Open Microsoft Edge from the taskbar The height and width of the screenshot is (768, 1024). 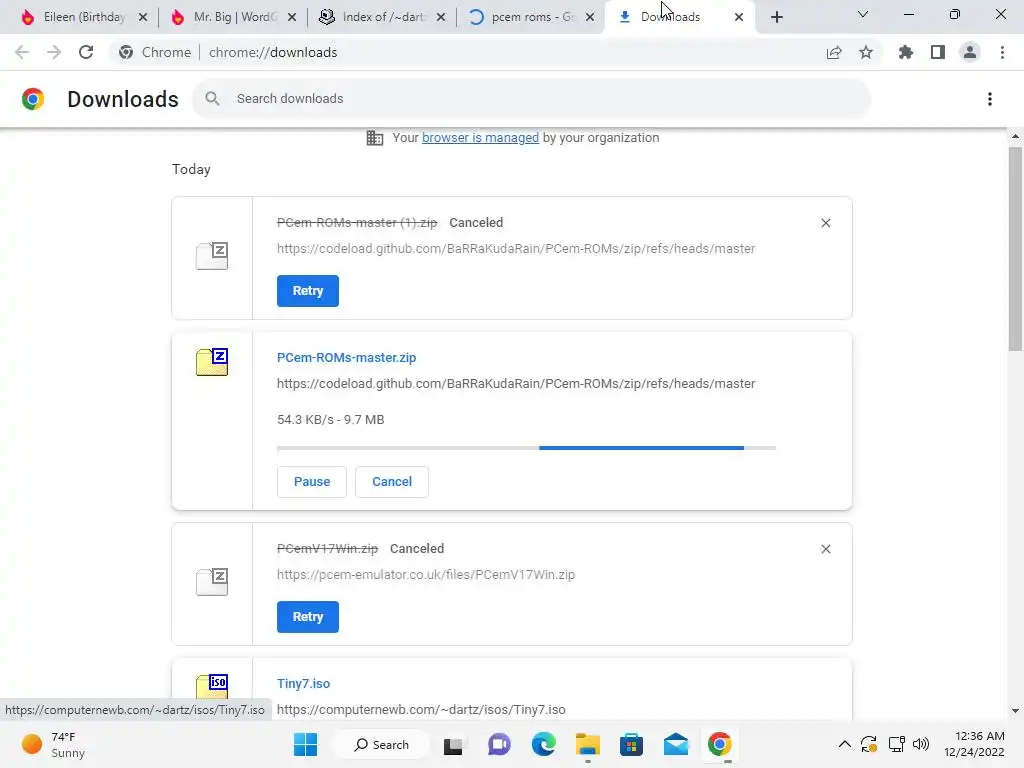click(543, 744)
